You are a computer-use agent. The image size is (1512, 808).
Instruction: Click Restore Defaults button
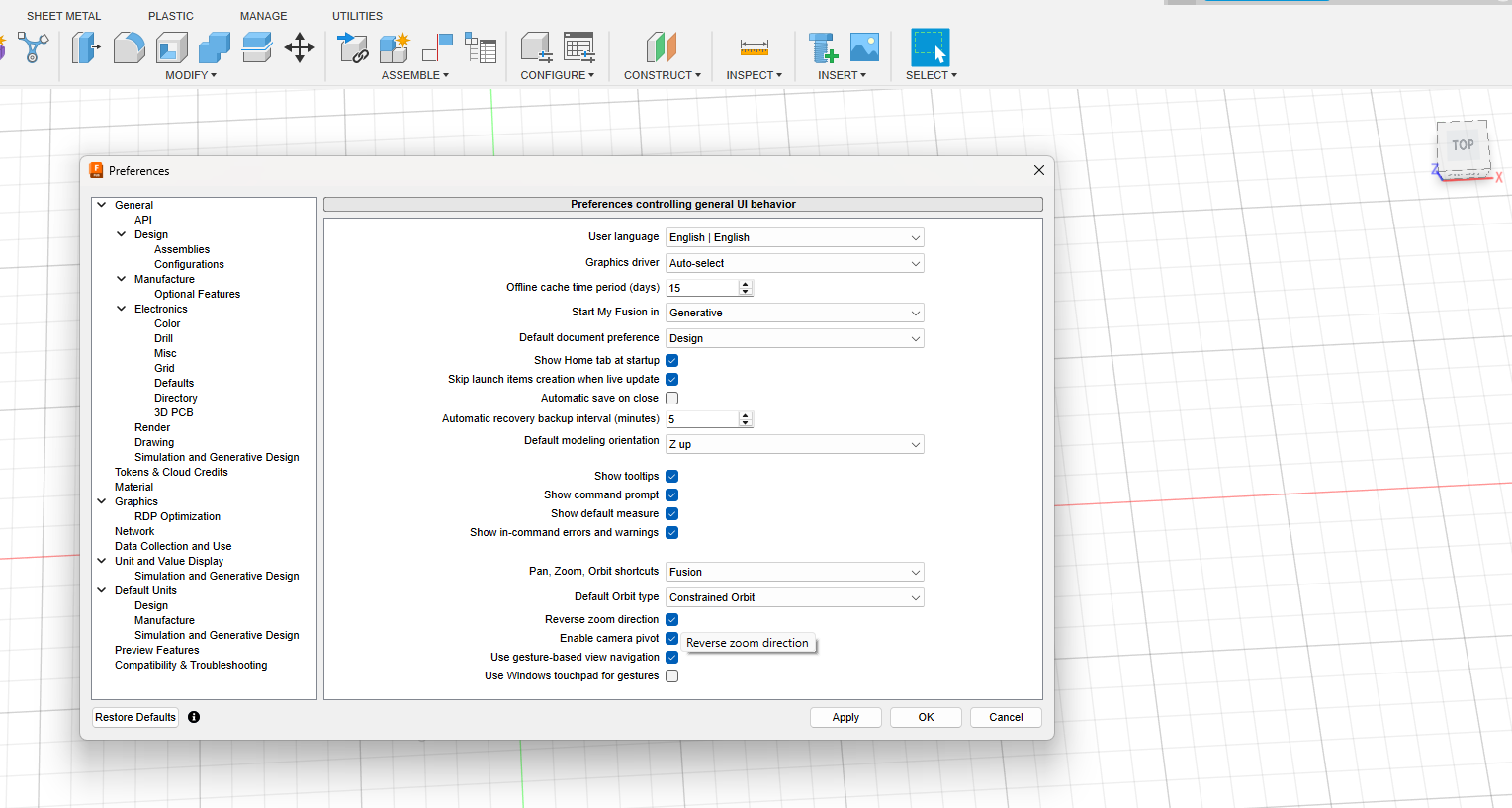pyautogui.click(x=135, y=717)
